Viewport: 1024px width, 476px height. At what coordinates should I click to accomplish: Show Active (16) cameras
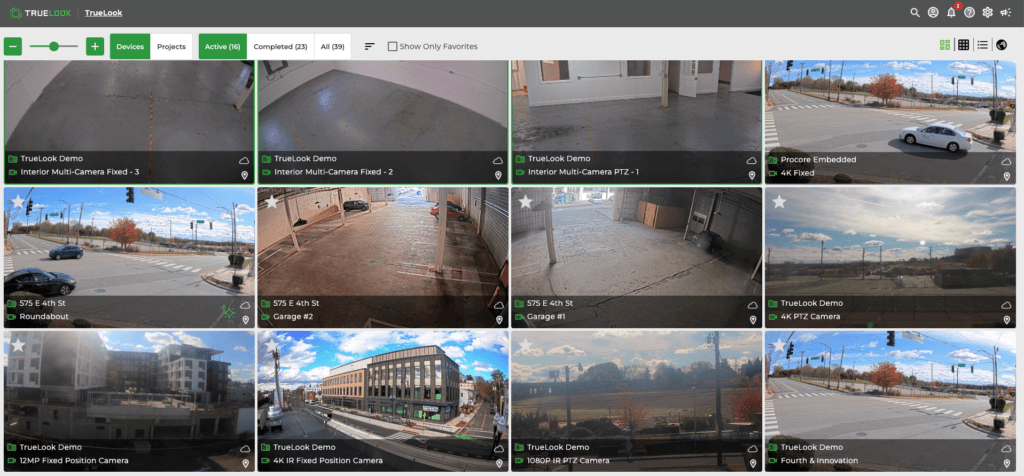point(223,46)
